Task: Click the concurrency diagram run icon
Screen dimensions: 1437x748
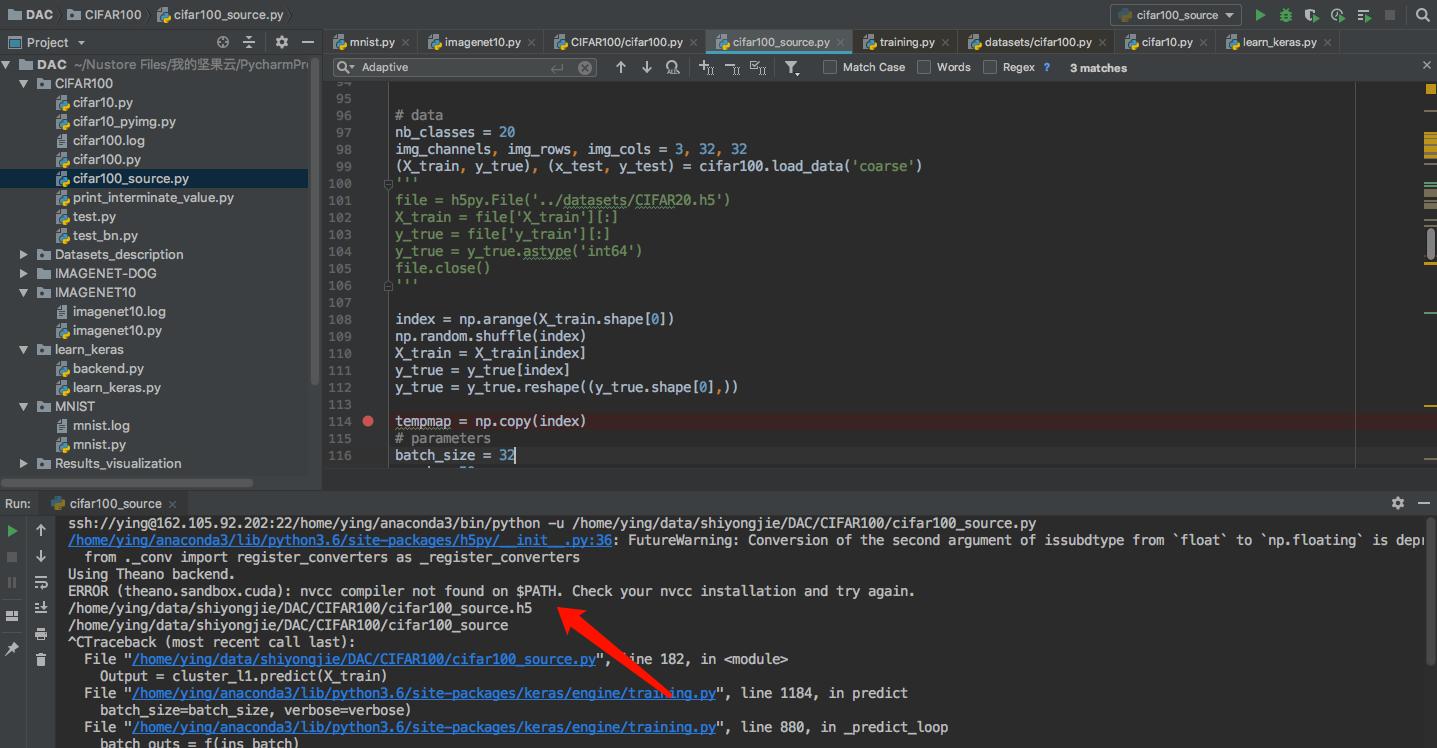Action: [x=1364, y=15]
